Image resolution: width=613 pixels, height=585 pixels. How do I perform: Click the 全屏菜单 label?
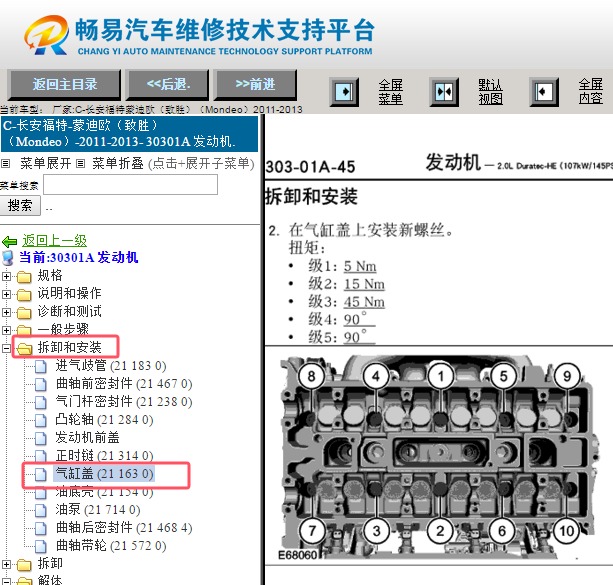point(390,92)
